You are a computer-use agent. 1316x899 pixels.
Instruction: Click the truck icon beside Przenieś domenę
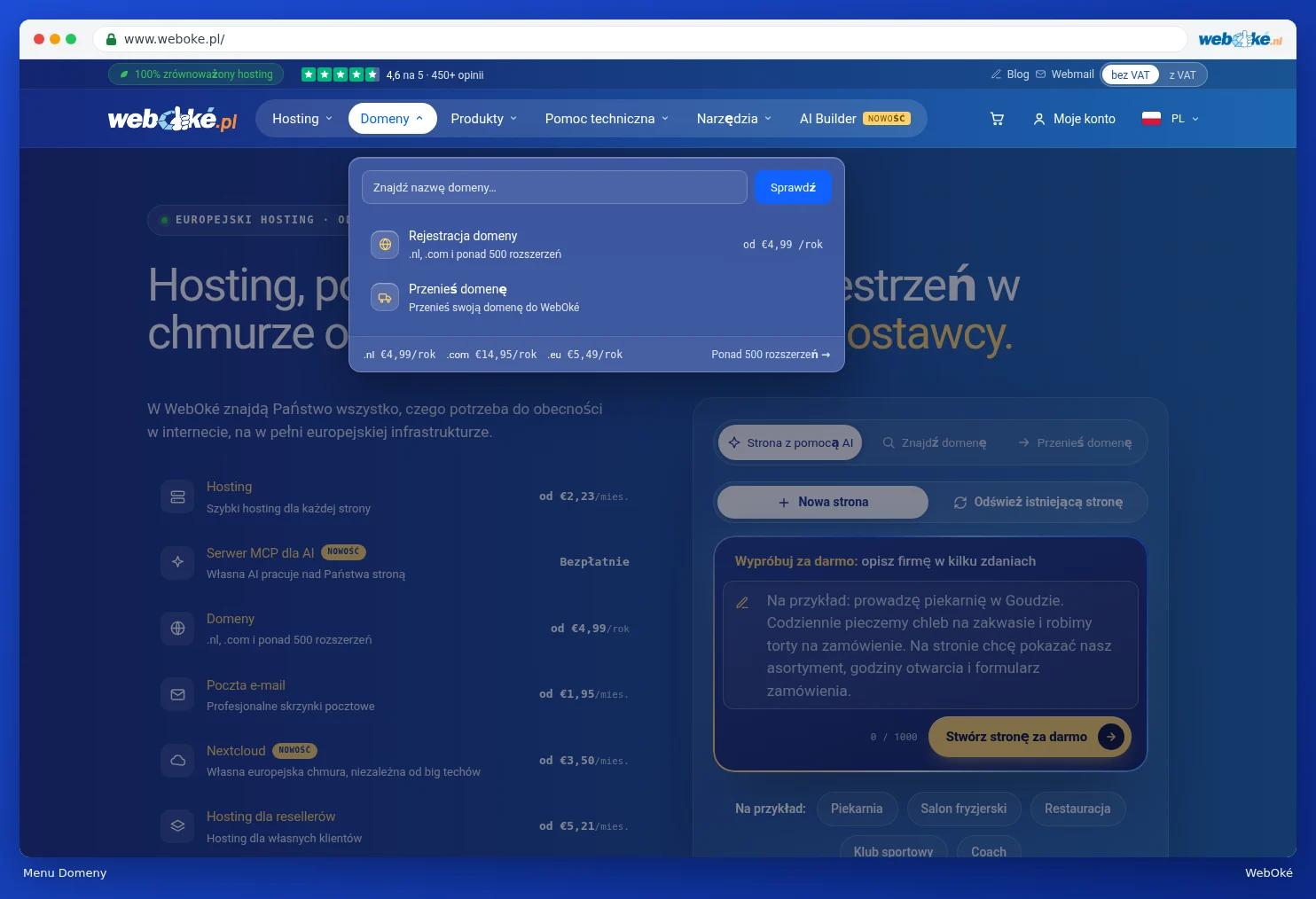point(385,298)
